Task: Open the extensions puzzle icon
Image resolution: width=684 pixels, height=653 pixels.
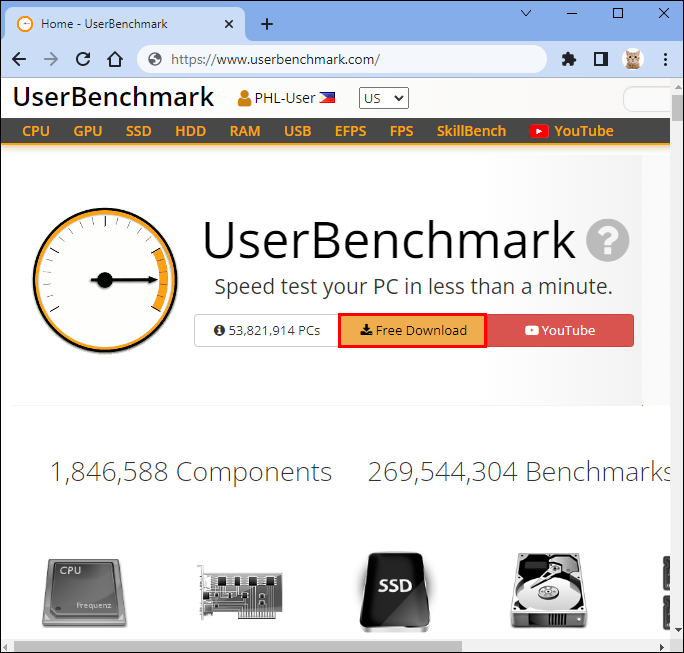Action: coord(569,59)
